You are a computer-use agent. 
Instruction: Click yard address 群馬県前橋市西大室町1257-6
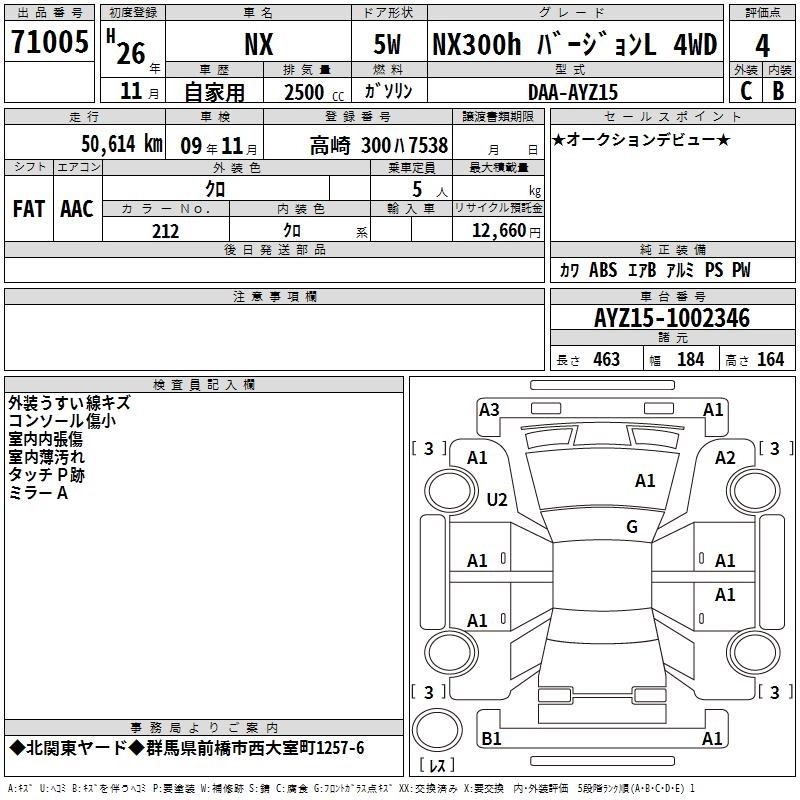point(255,748)
